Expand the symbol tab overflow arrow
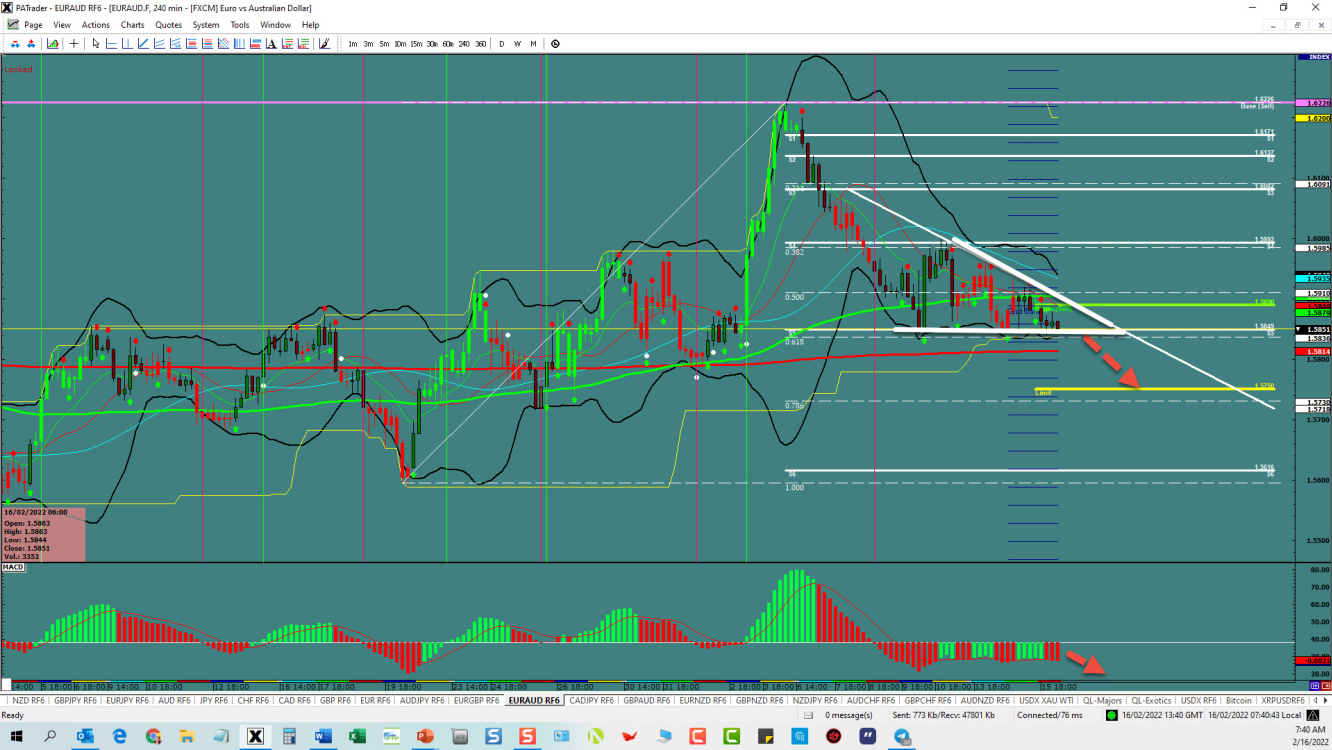This screenshot has width=1332, height=750. (1324, 700)
